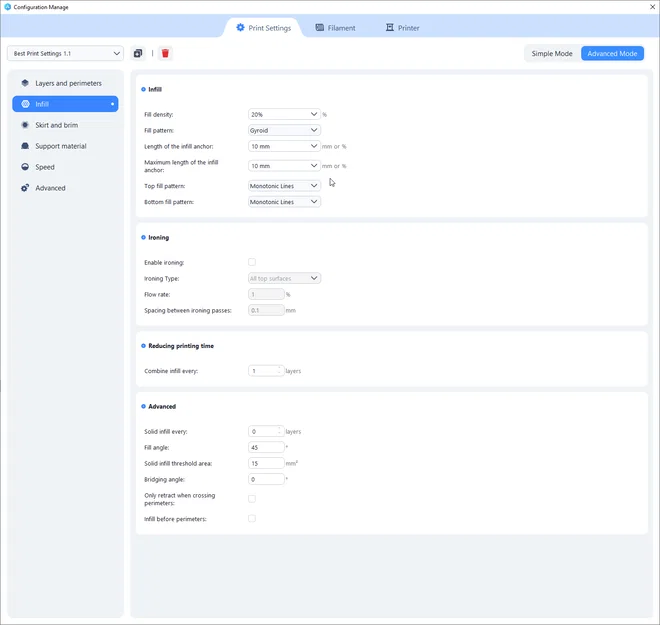Open the Ironing Type dropdown

pos(284,278)
